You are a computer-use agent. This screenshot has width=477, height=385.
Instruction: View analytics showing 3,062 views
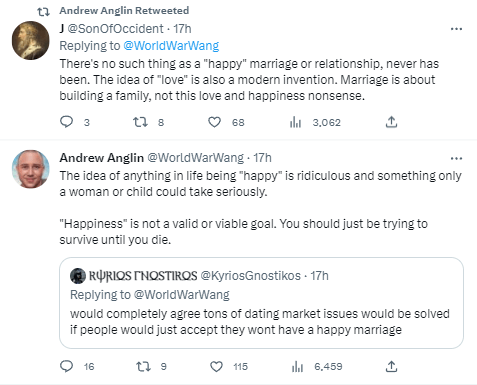[295, 122]
